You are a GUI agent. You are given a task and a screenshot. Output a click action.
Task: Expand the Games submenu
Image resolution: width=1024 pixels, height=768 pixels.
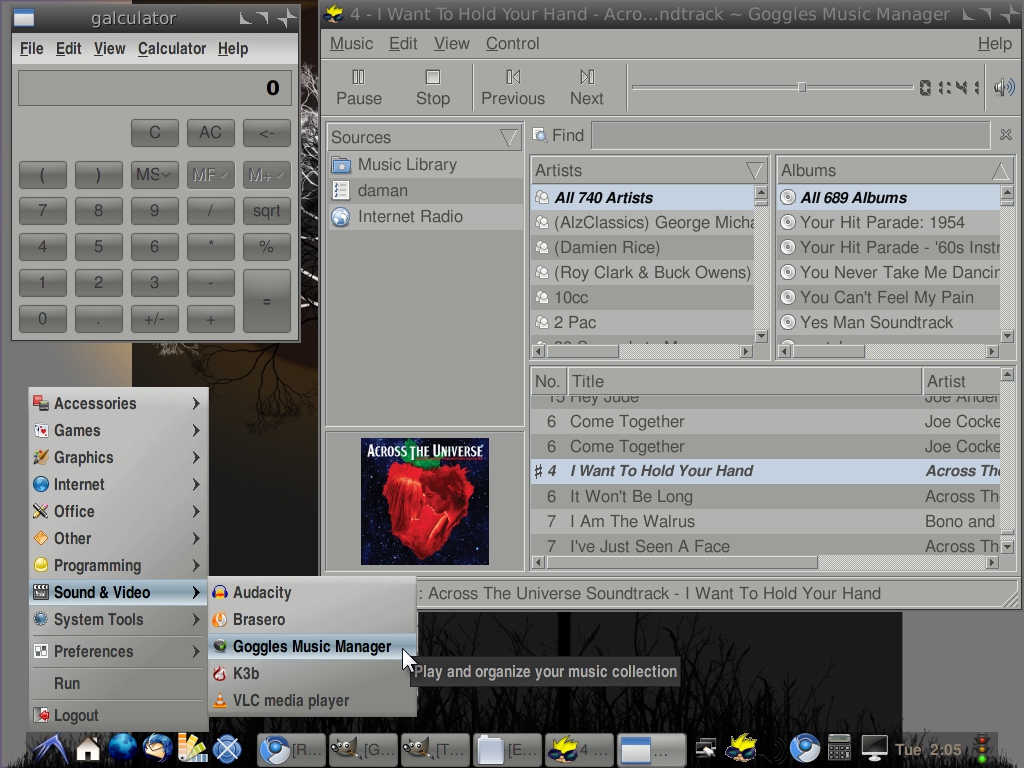pyautogui.click(x=119, y=430)
